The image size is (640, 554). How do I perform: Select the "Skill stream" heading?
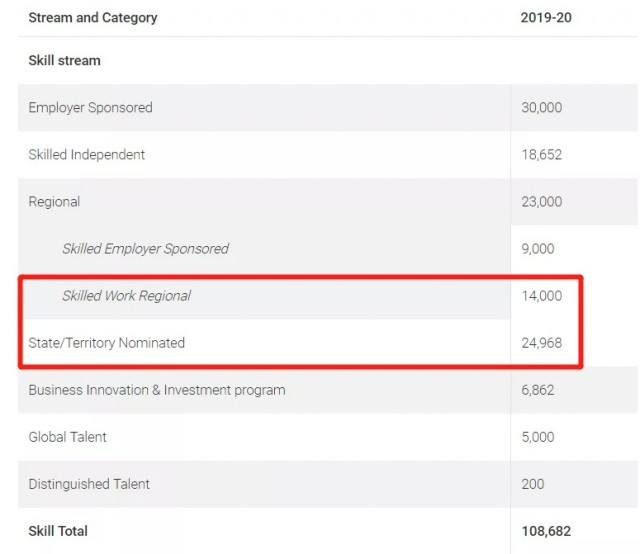tap(64, 60)
